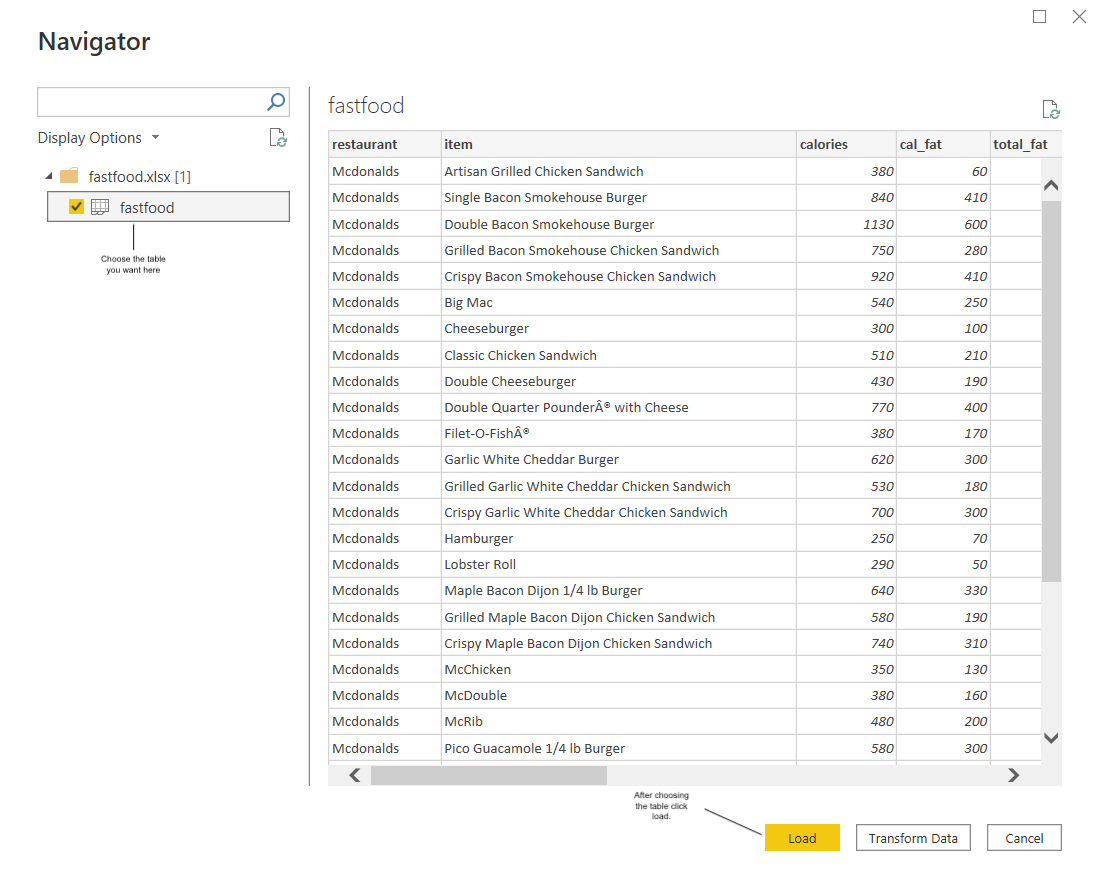This screenshot has height=872, width=1097.
Task: Collapse the fastfood.xlsx tree node
Action: pyautogui.click(x=48, y=176)
